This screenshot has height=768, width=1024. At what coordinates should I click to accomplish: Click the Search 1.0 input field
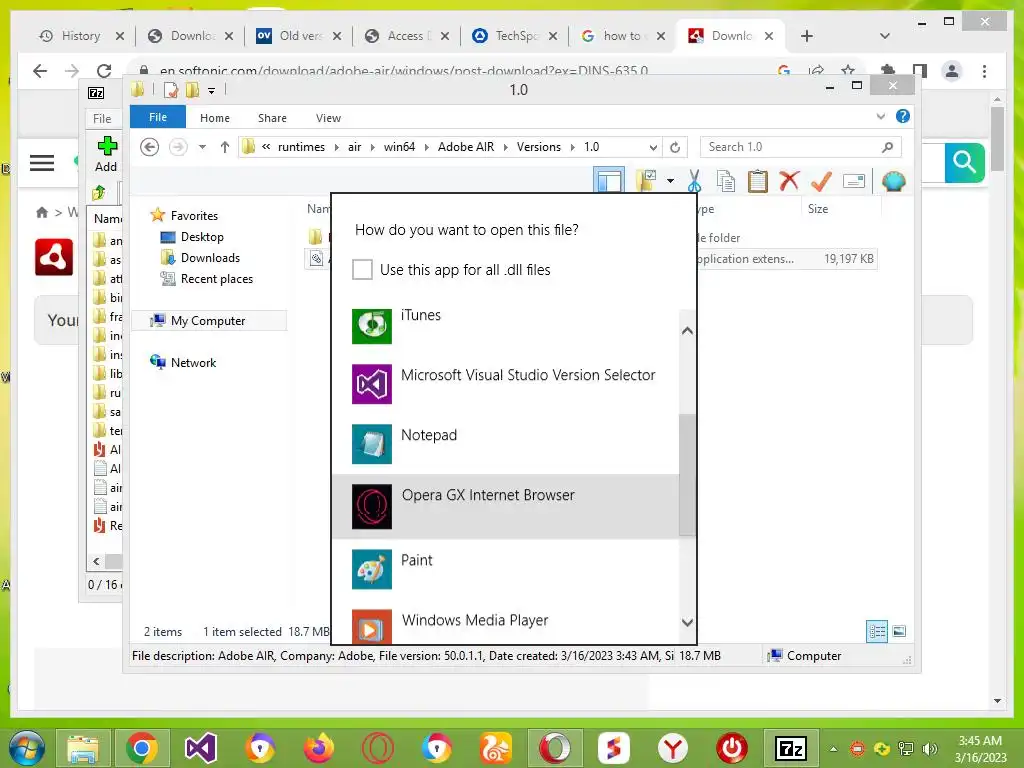click(800, 147)
